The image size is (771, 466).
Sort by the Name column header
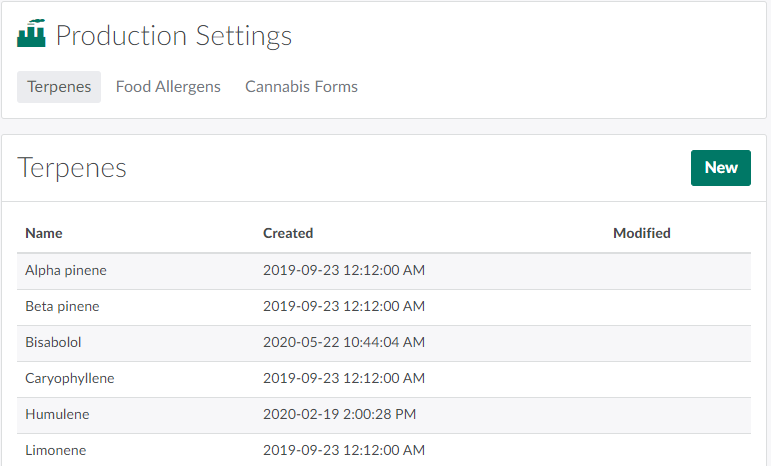pyautogui.click(x=44, y=233)
